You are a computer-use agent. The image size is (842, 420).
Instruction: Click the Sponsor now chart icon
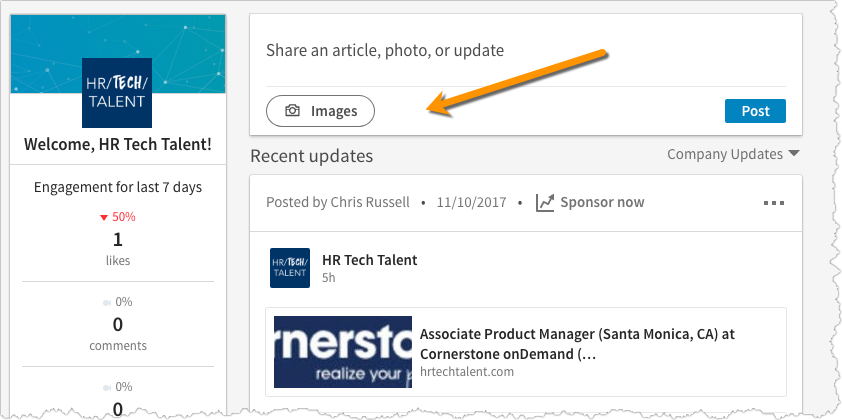(x=545, y=203)
